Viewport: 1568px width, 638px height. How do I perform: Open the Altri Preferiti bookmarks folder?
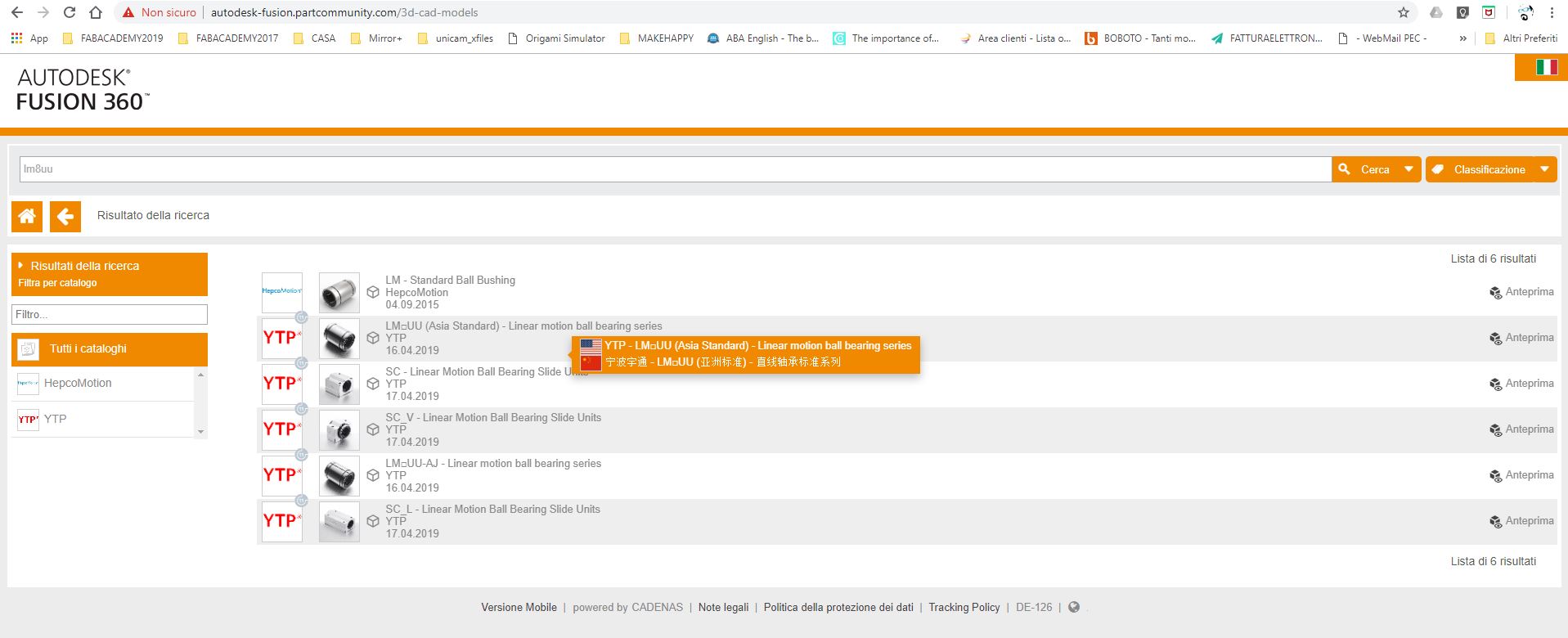[x=1521, y=38]
